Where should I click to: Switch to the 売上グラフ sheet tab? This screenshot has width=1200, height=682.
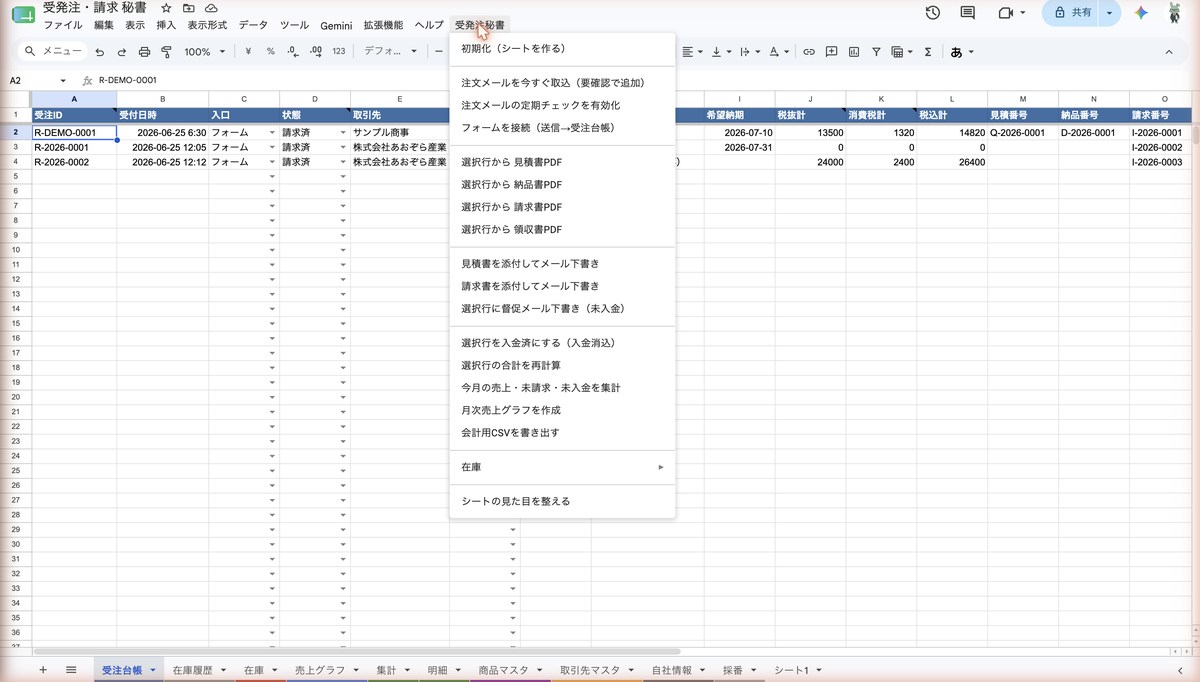326,670
